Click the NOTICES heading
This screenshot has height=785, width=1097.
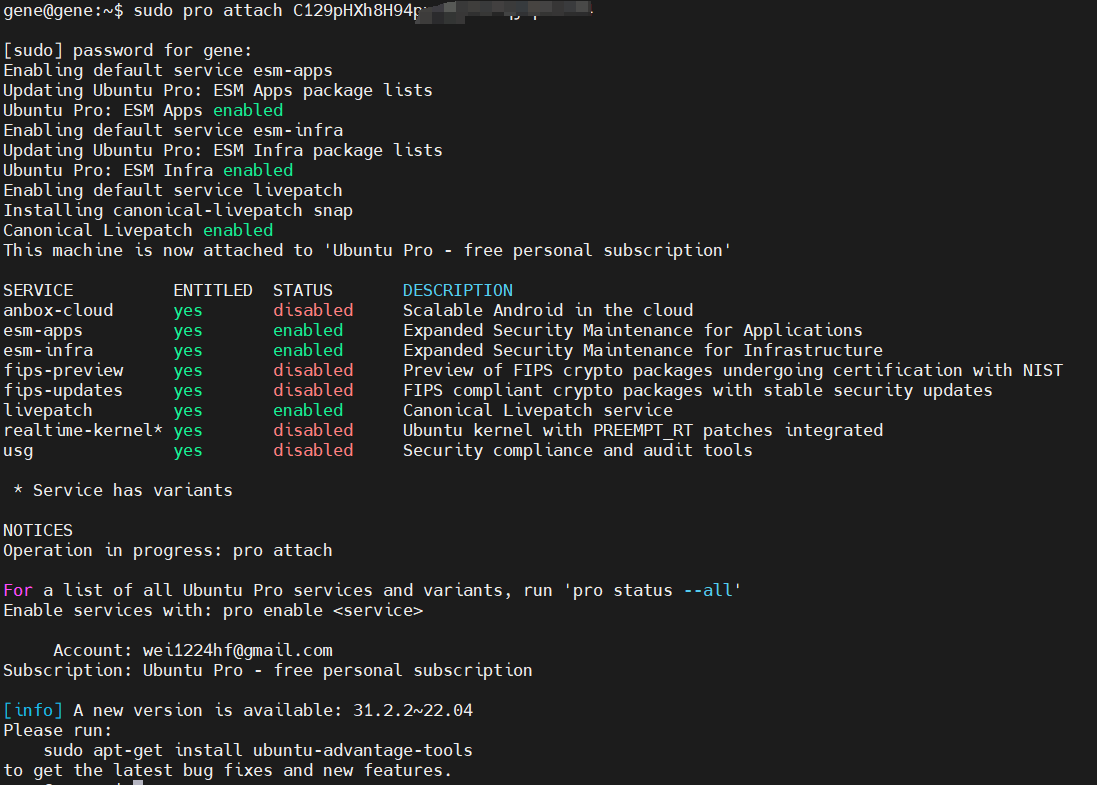[38, 530]
